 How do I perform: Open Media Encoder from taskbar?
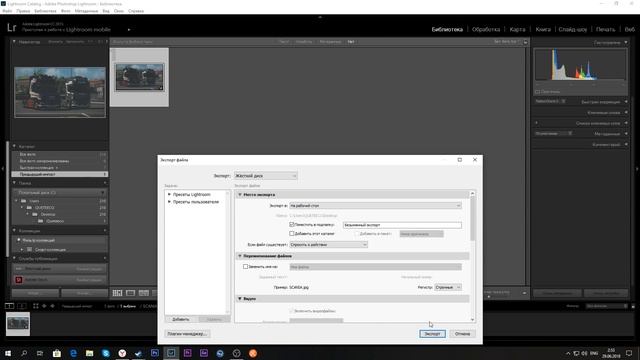coord(204,353)
